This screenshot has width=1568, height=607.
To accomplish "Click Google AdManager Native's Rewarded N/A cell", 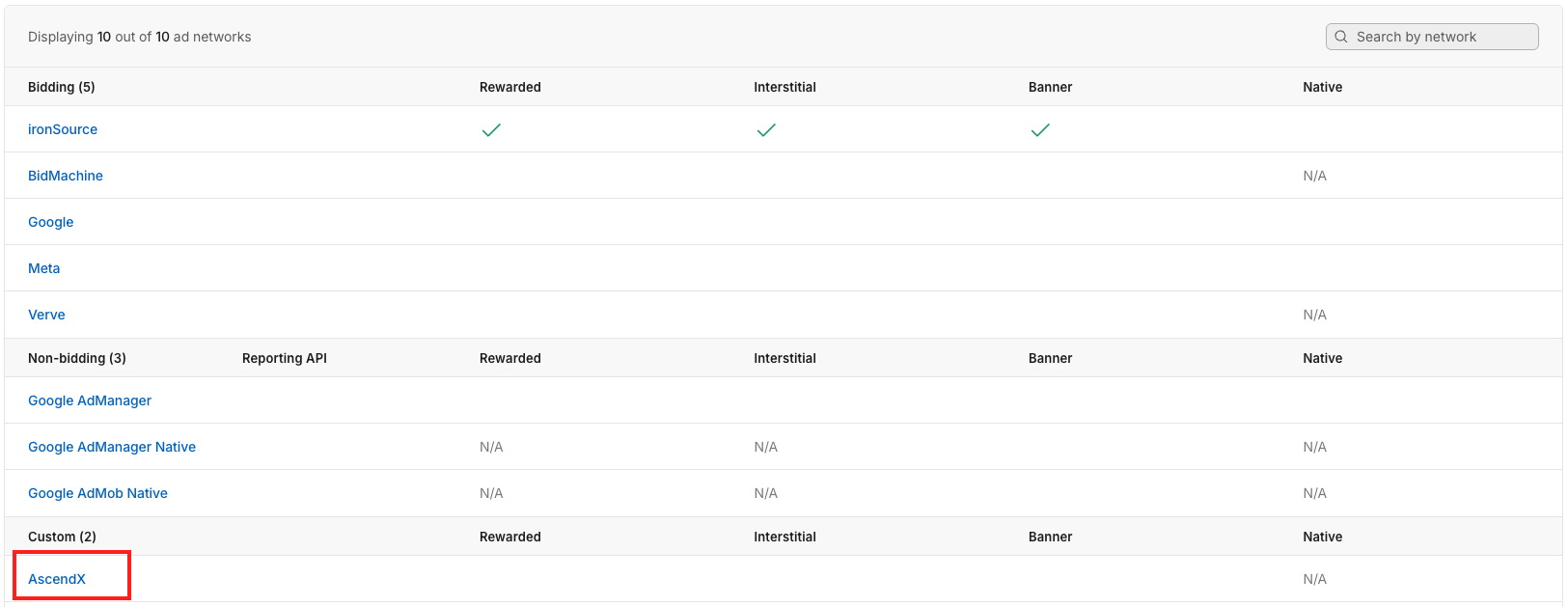I will pyautogui.click(x=491, y=447).
